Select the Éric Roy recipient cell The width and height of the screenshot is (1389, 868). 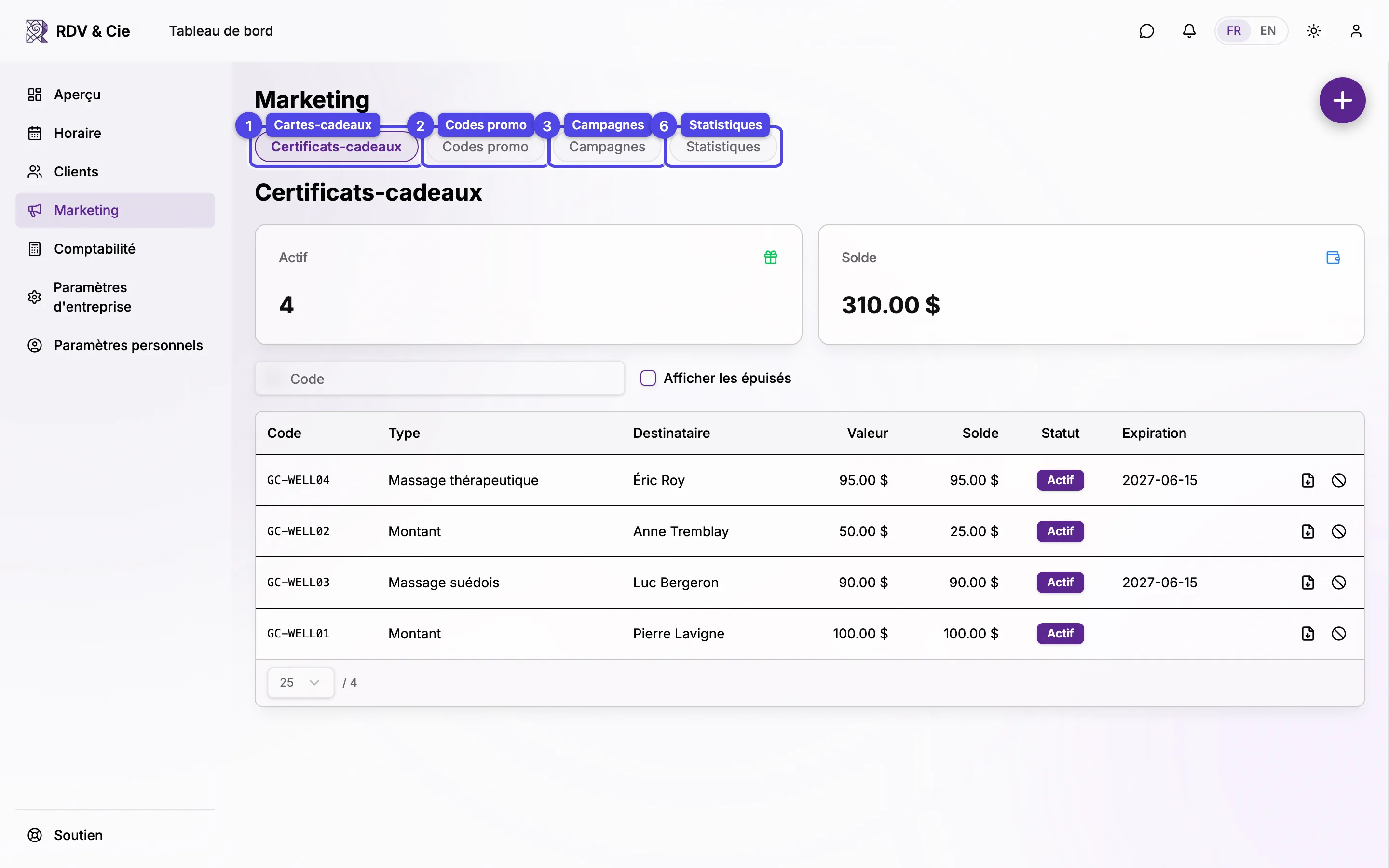658,480
